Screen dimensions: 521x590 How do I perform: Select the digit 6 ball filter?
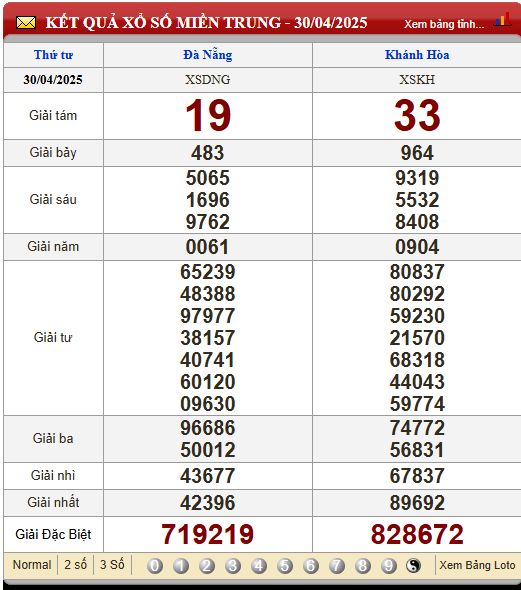[x=311, y=566]
